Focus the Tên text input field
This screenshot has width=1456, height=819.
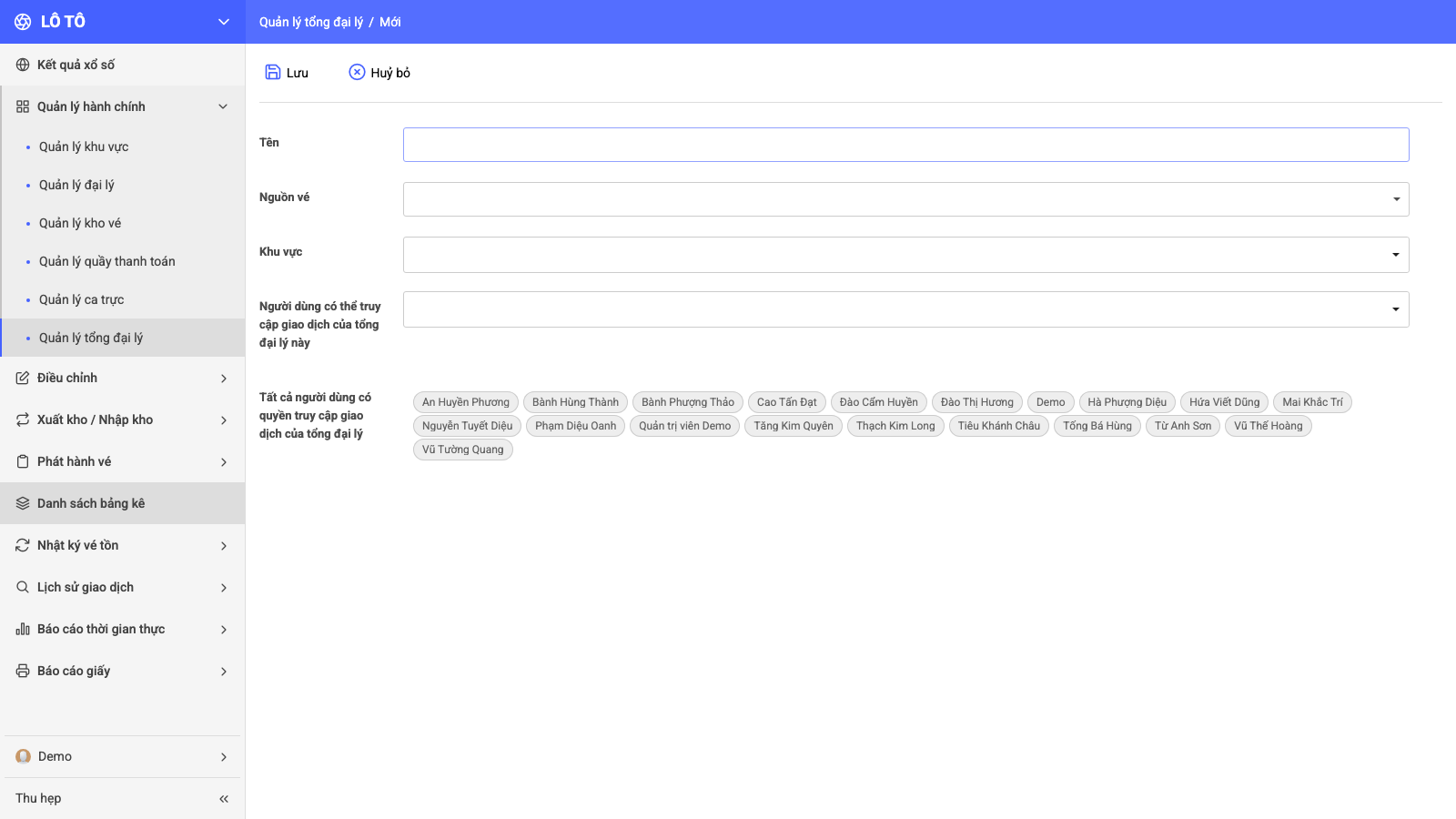pyautogui.click(x=905, y=145)
